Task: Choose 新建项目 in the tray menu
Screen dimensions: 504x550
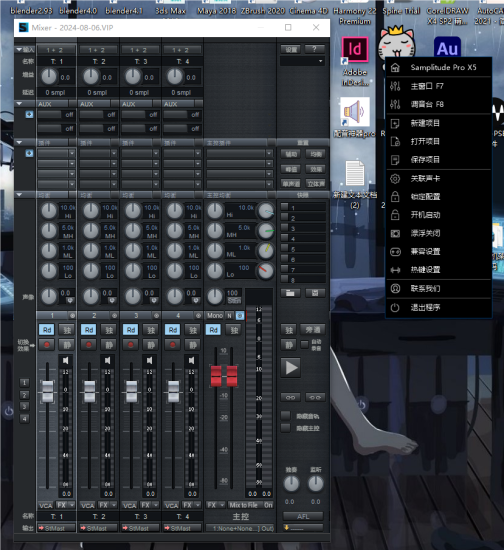Action: click(438, 123)
